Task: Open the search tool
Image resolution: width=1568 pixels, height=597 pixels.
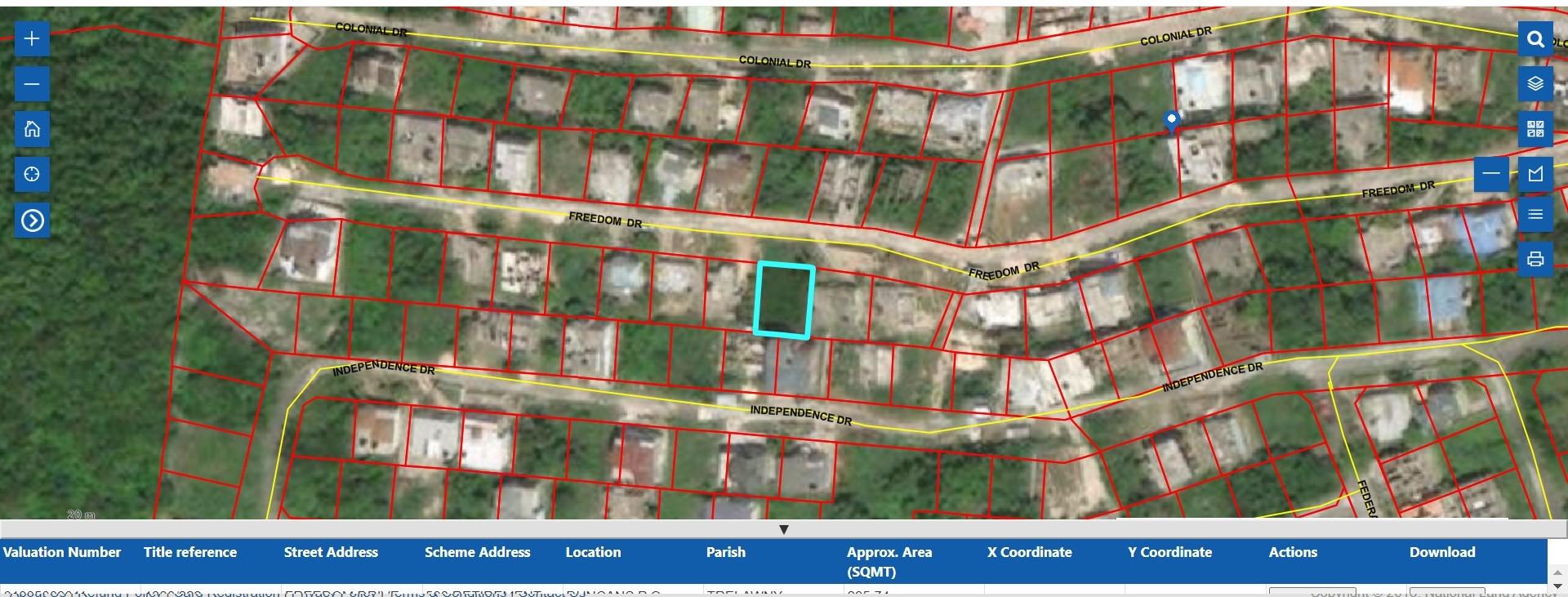Action: point(1535,39)
